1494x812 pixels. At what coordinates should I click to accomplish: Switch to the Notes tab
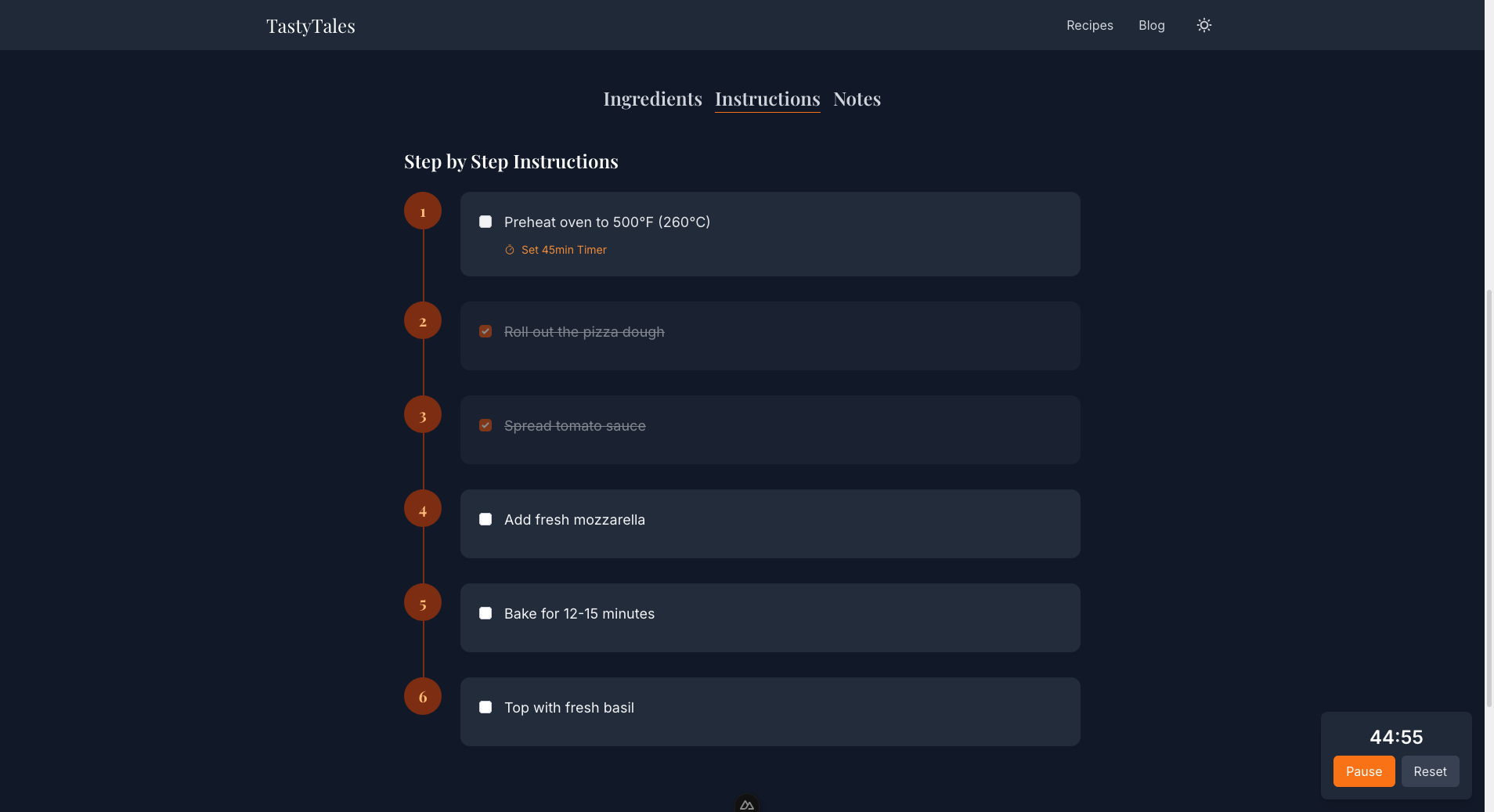[857, 99]
